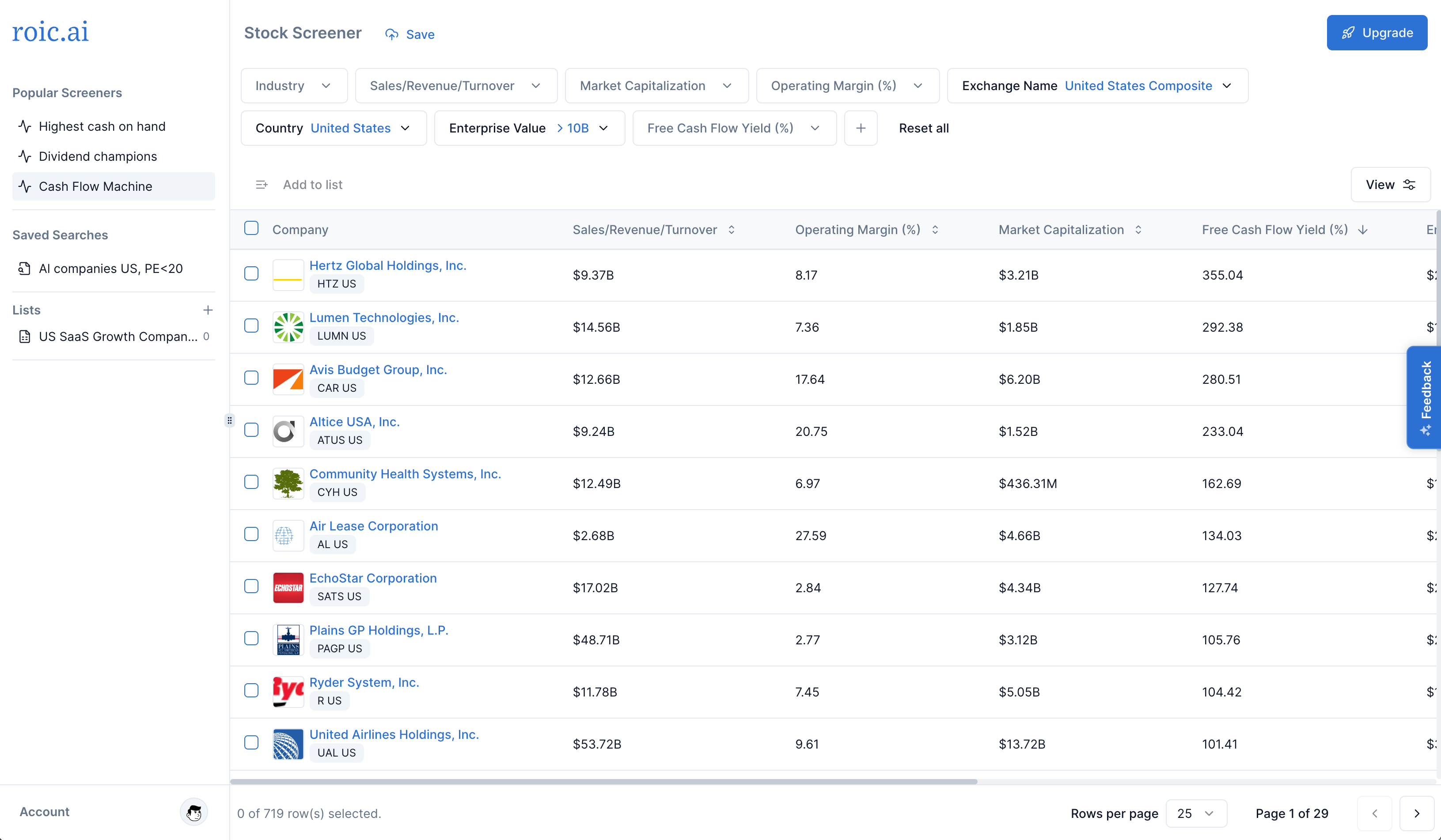The width and height of the screenshot is (1441, 840).
Task: Click the Altice USA logo
Action: 288,431
